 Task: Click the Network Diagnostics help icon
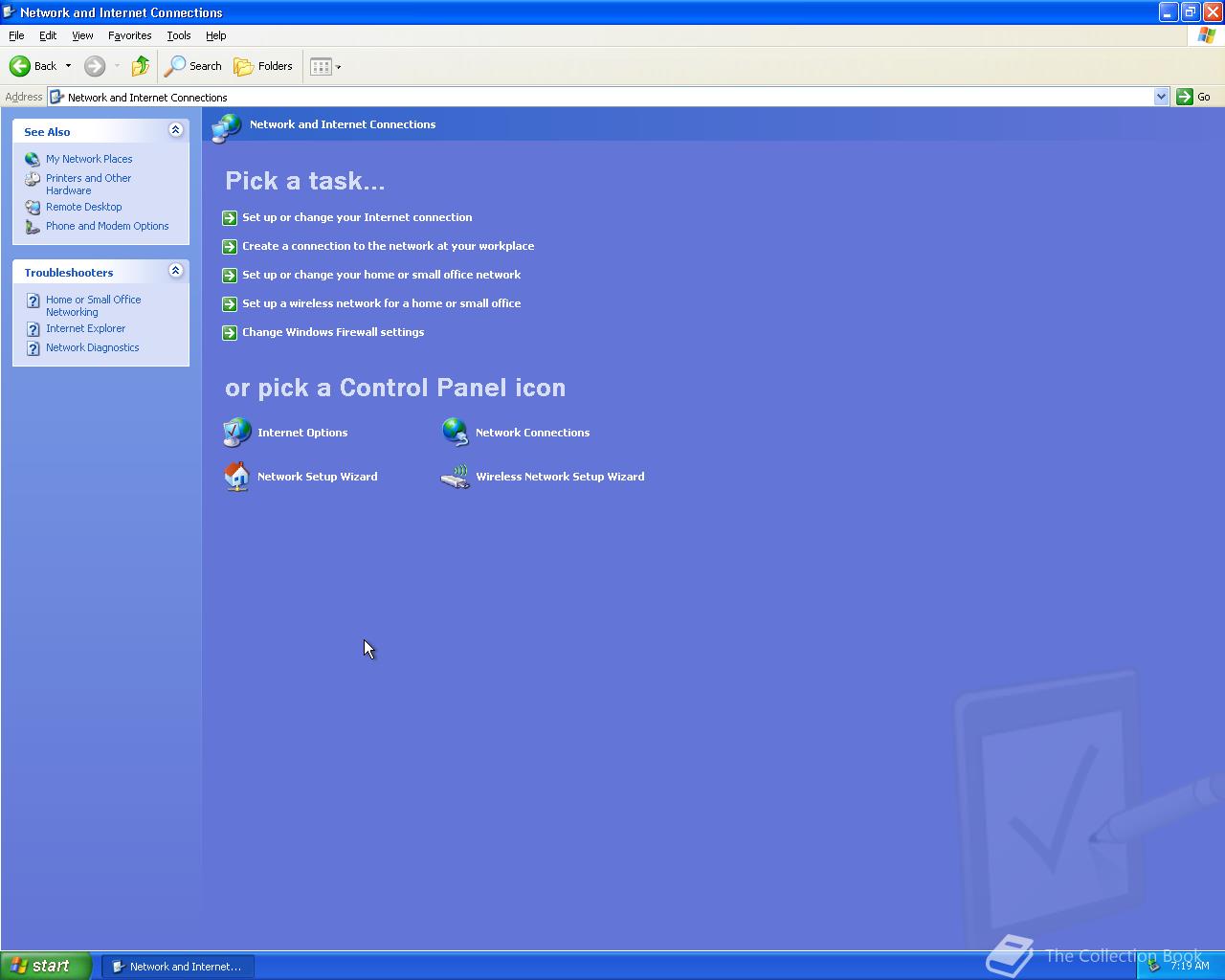(33, 348)
